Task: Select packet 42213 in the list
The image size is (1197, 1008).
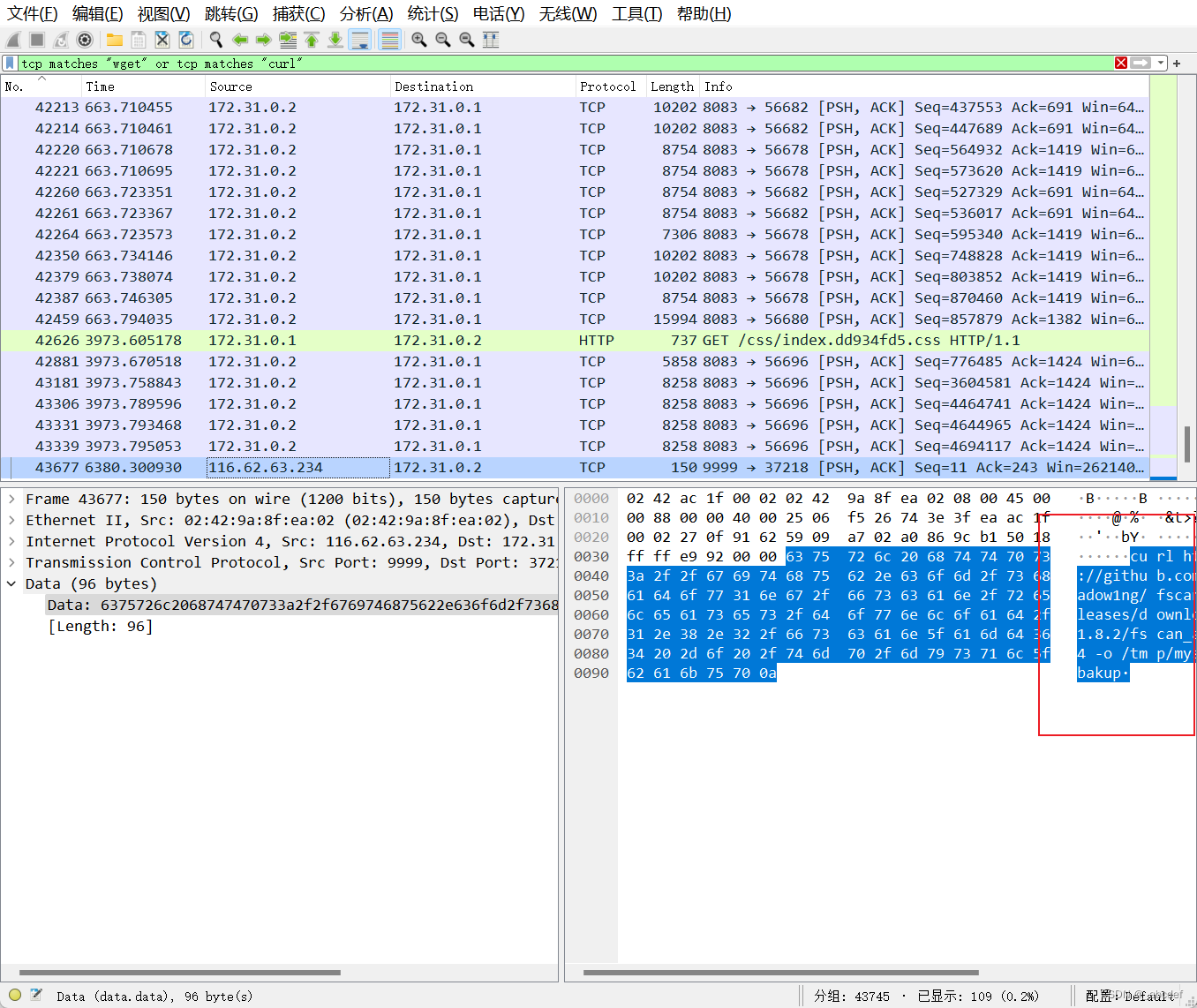Action: (575, 107)
